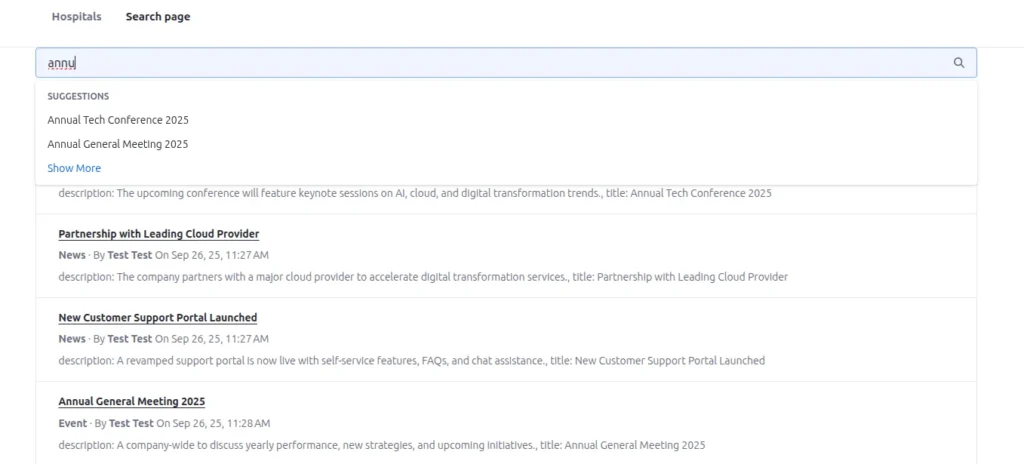Open the Hospitals tab
1024x464 pixels.
pyautogui.click(x=76, y=17)
